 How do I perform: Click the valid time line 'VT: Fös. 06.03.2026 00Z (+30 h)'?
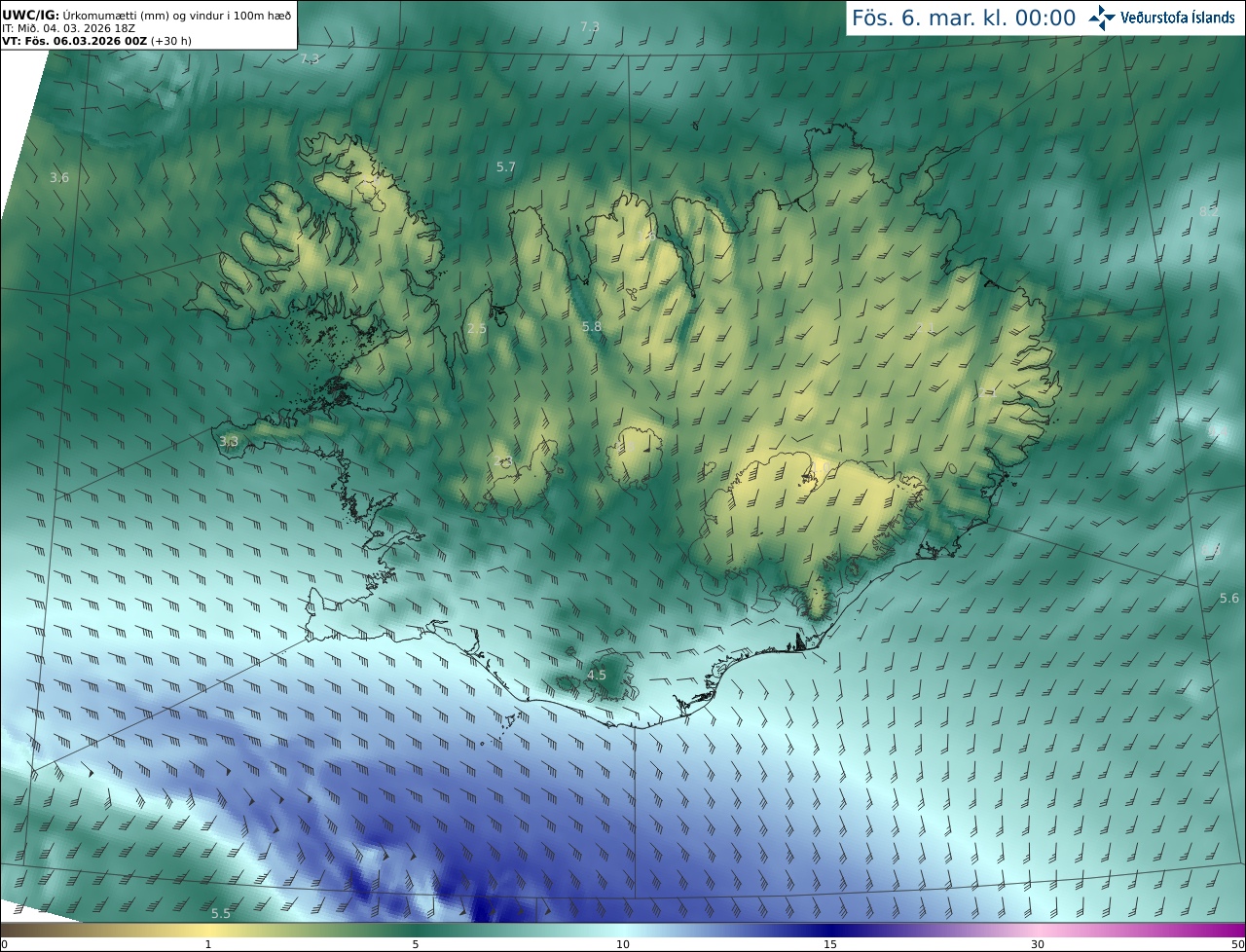point(95,41)
